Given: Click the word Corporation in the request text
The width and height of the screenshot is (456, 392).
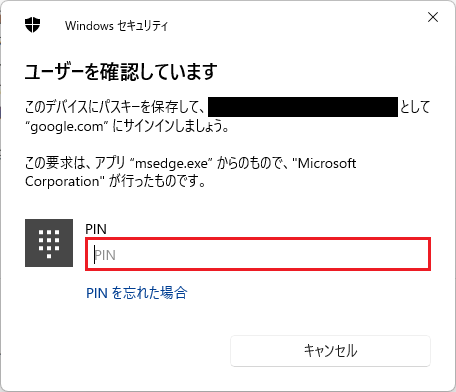Looking at the screenshot, I should [62, 182].
